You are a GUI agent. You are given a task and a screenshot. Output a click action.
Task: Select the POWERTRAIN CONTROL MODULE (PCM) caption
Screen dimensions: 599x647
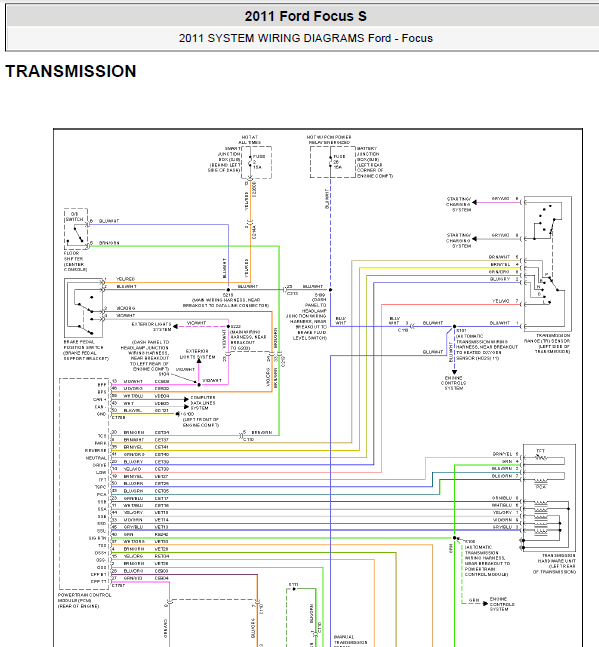point(85,600)
